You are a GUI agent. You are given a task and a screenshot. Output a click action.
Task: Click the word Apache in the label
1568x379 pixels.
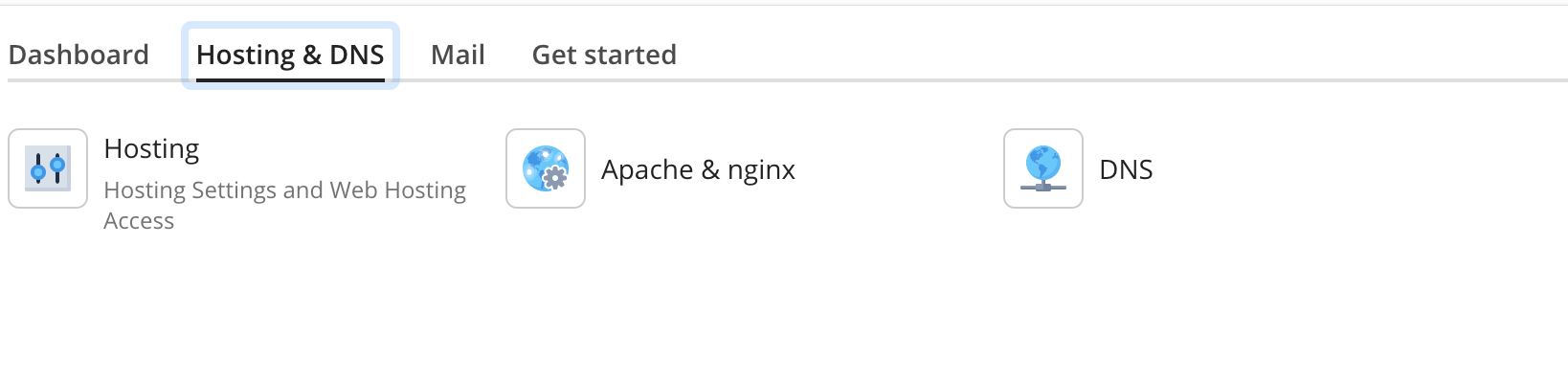(x=647, y=170)
